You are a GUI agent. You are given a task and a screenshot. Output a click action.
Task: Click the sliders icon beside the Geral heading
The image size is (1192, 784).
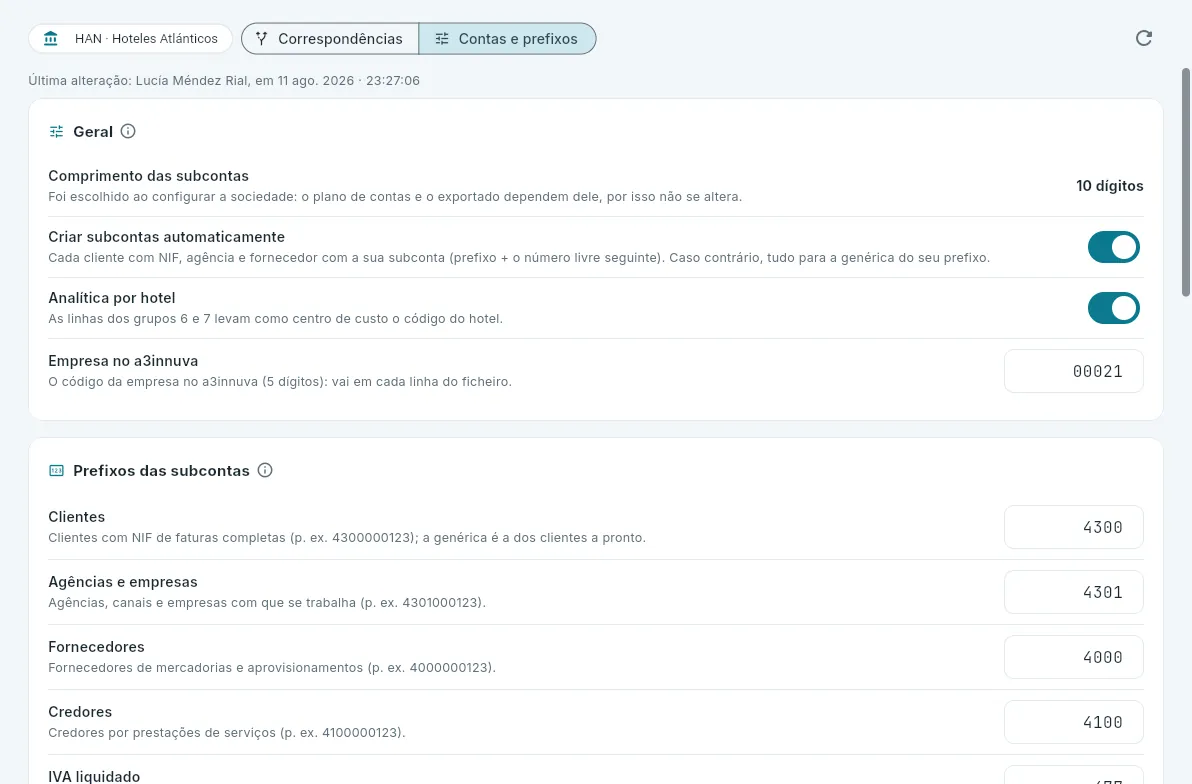[x=56, y=132]
